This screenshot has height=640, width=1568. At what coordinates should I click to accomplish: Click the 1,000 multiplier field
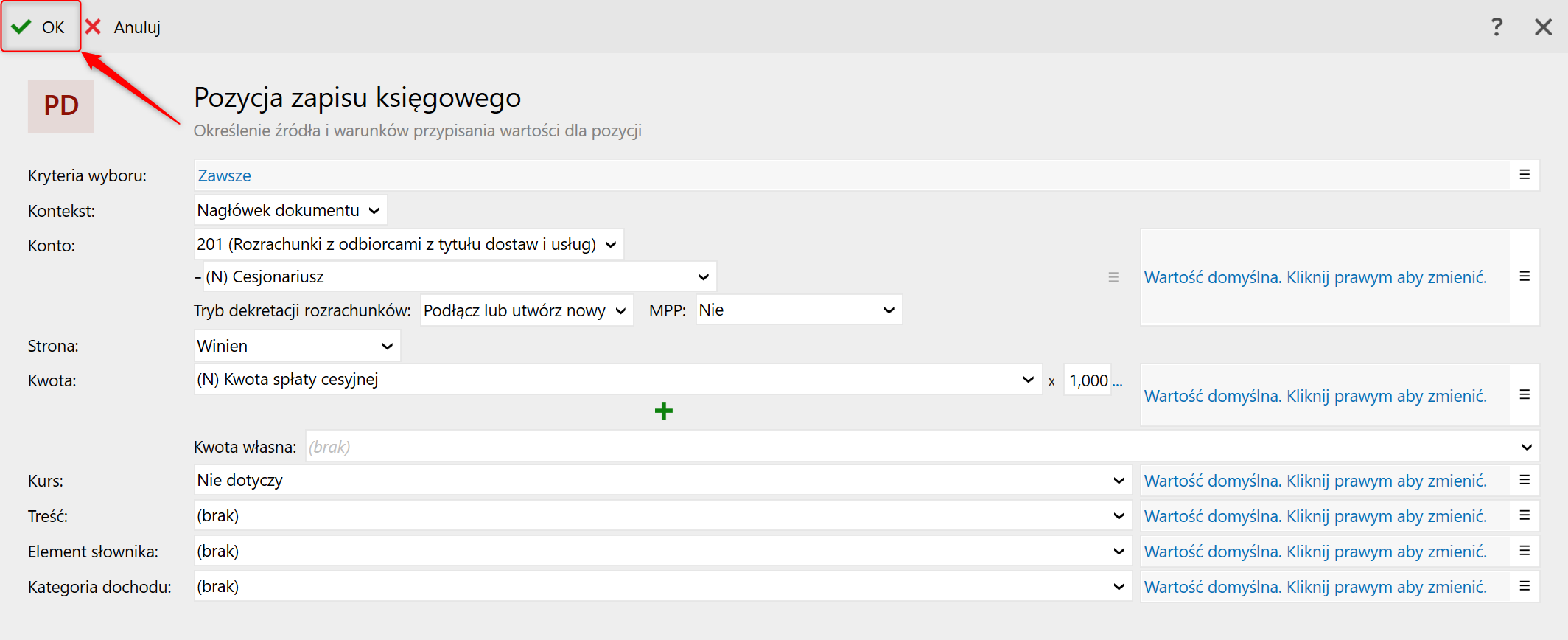(x=1088, y=380)
